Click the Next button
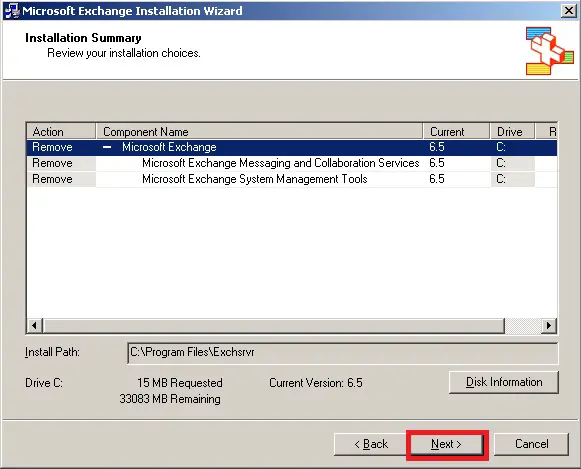 coord(446,444)
